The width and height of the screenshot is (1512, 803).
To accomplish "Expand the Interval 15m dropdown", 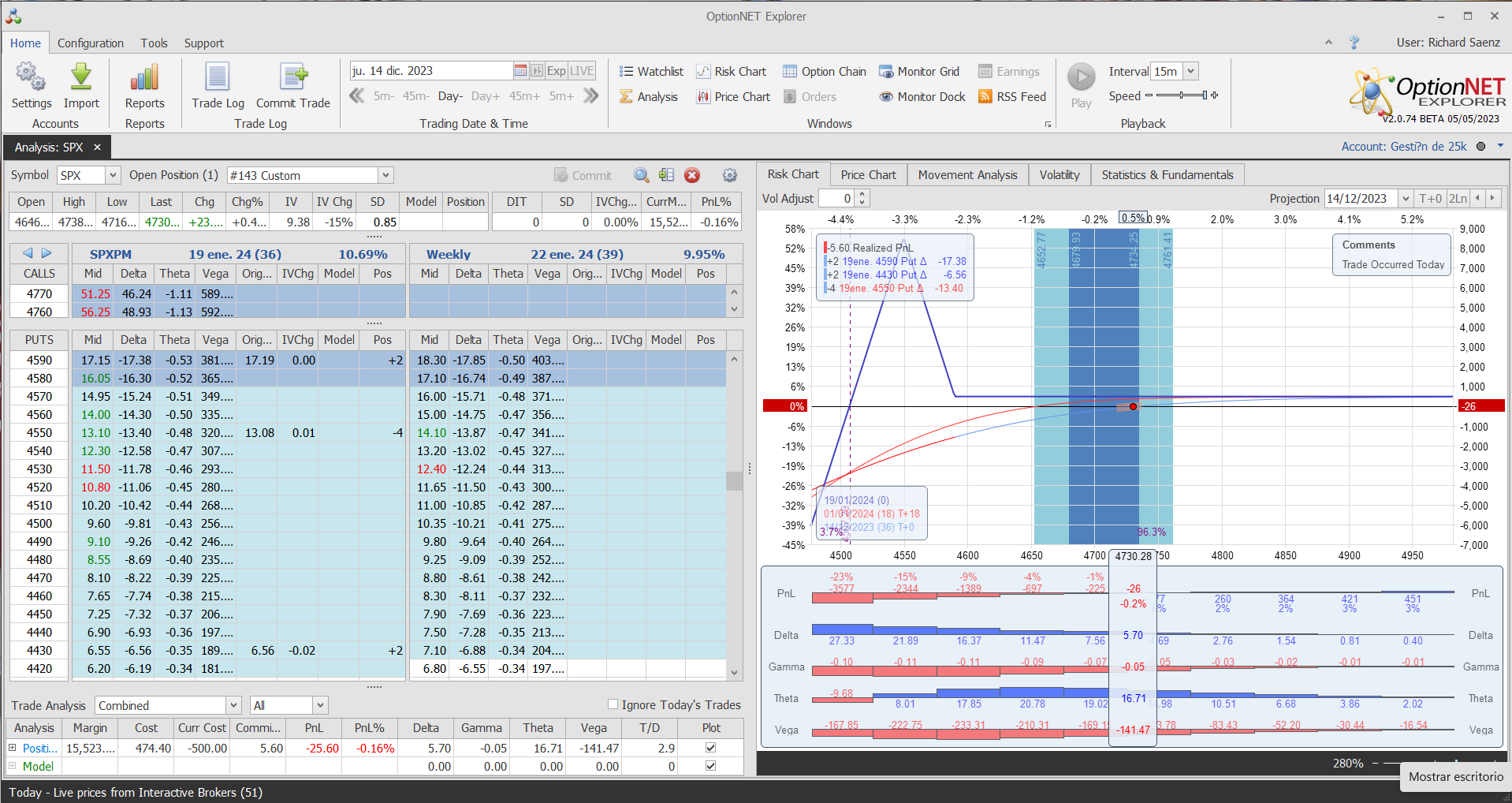I will (1191, 71).
